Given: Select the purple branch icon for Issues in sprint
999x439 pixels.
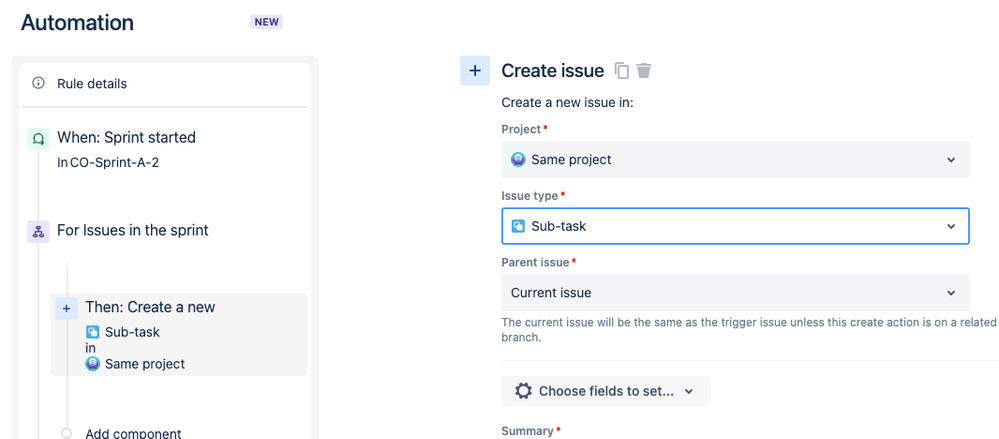Looking at the screenshot, I should (38, 232).
